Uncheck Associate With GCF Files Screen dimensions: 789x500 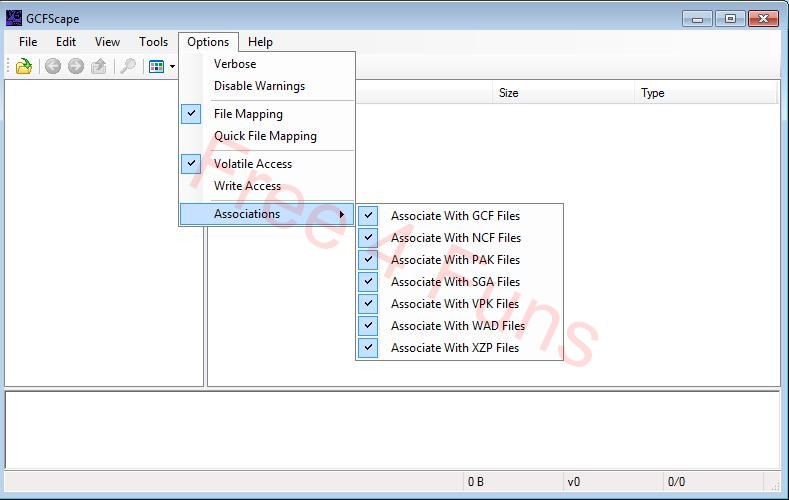455,216
